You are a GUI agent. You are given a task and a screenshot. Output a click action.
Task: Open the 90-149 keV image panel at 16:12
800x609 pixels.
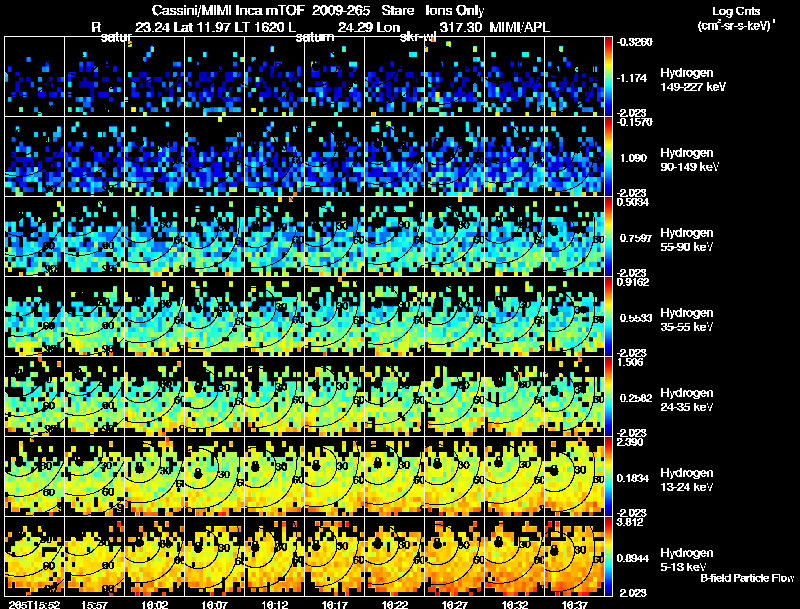274,156
